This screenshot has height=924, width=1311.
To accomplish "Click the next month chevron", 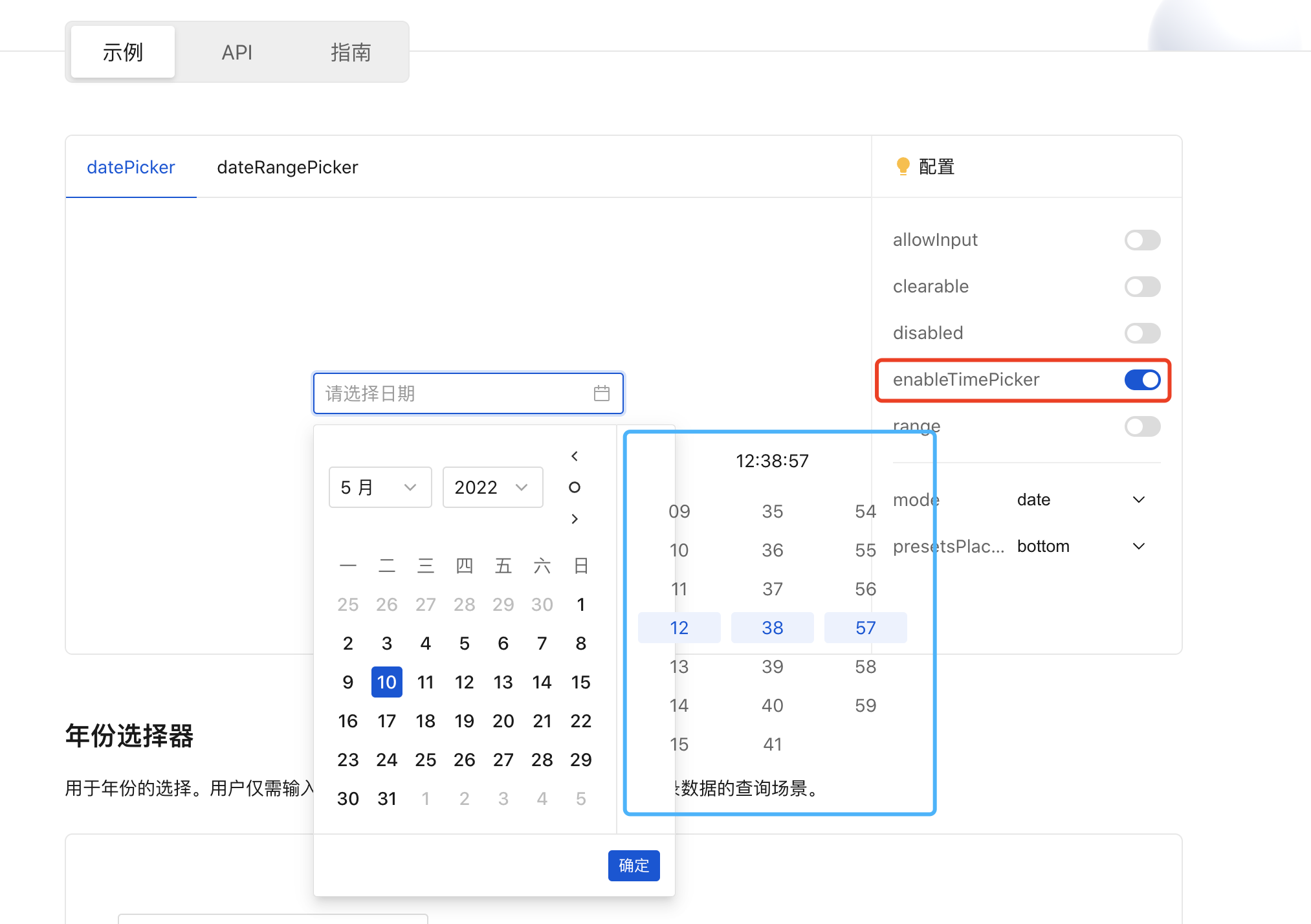I will click(x=575, y=518).
